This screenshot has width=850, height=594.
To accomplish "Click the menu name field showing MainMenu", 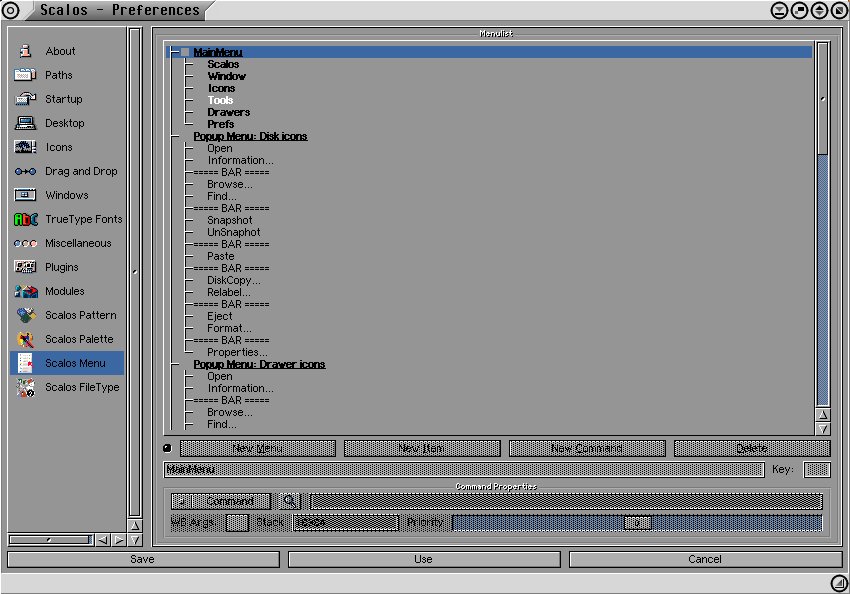I will (x=464, y=469).
